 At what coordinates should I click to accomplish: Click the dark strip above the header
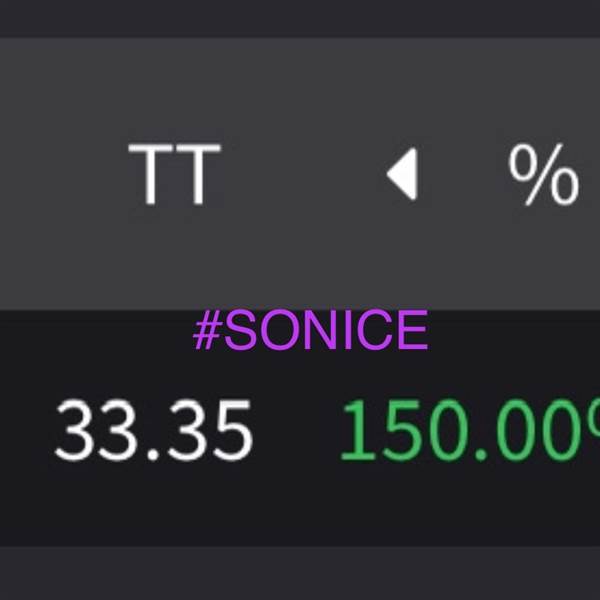tap(300, 18)
